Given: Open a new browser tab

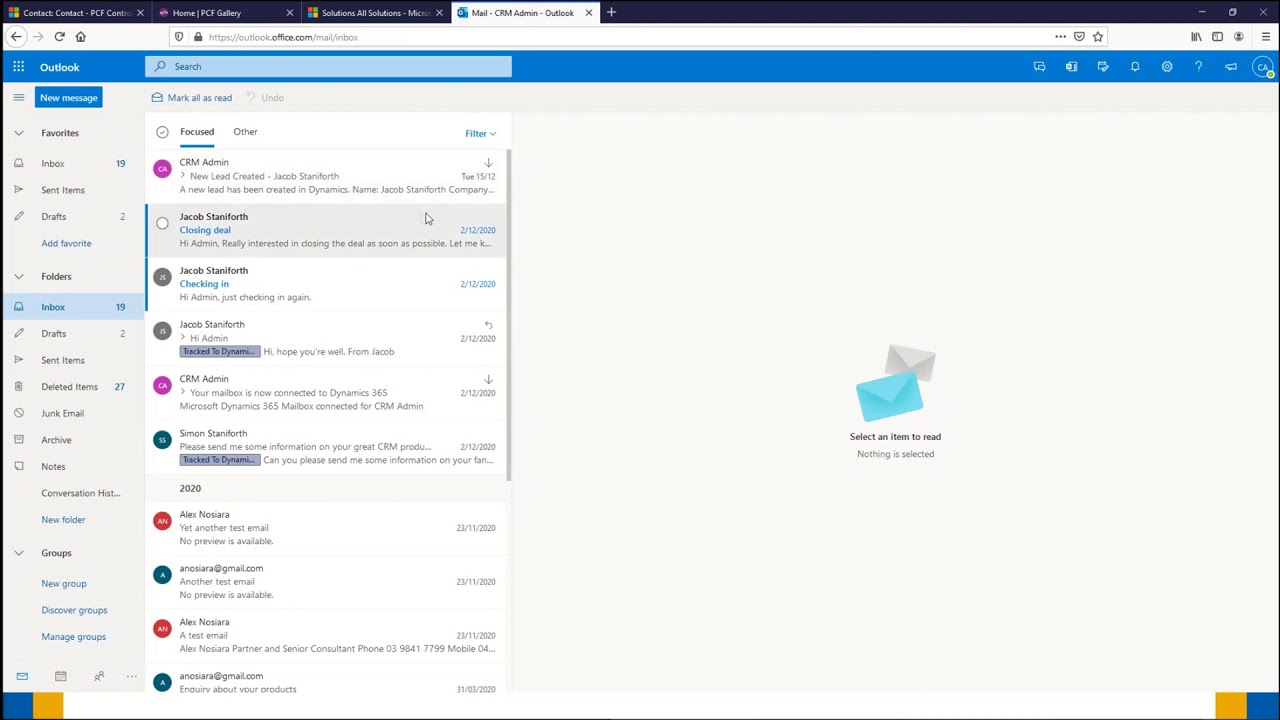Looking at the screenshot, I should (611, 13).
